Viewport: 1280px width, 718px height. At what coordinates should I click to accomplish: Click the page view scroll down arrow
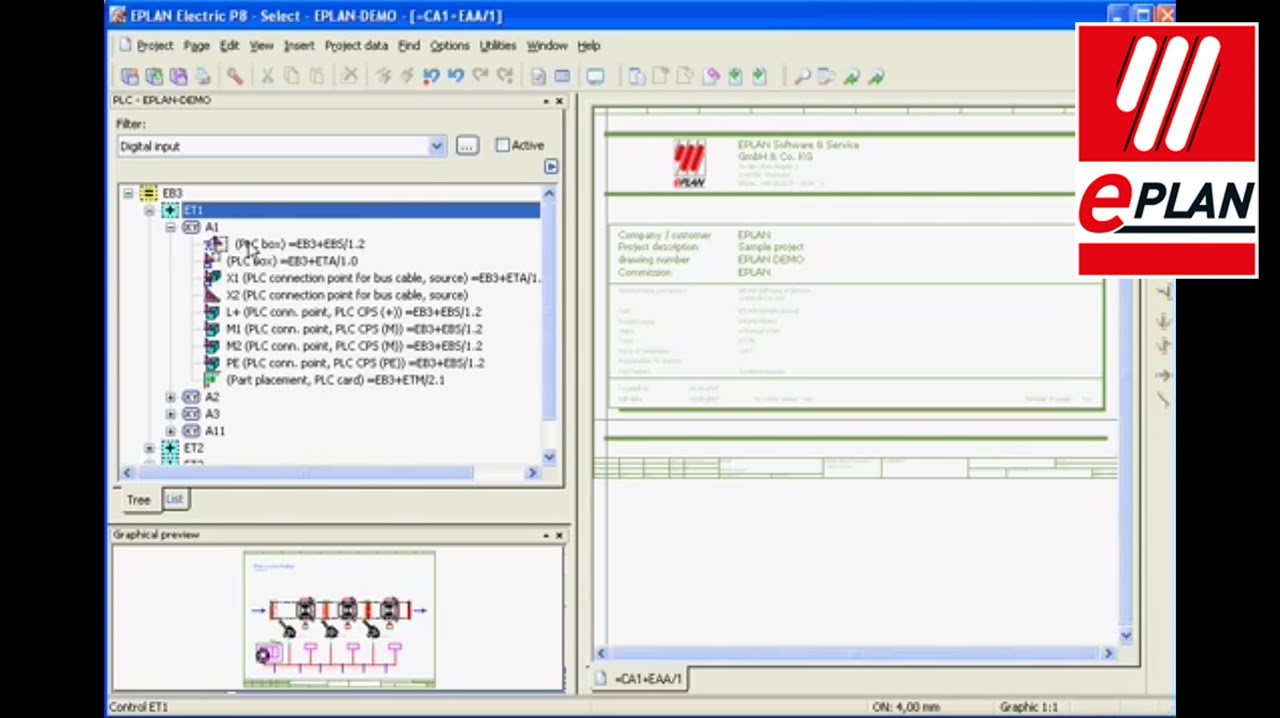[1126, 636]
